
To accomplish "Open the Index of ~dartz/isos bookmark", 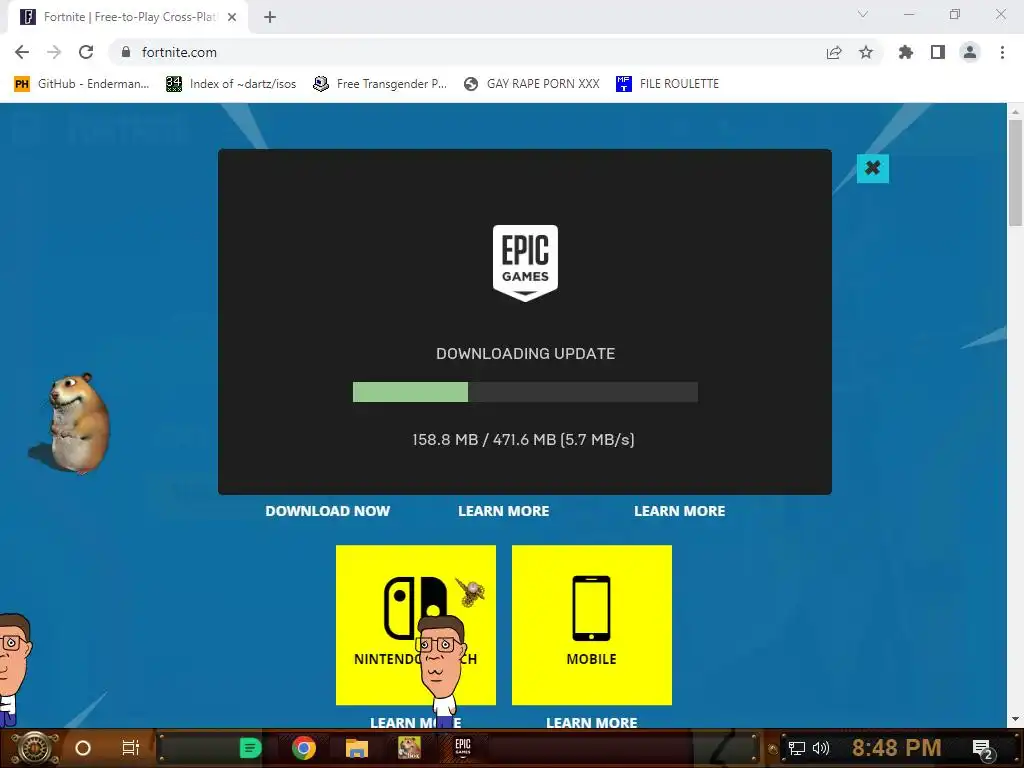I will (x=231, y=84).
